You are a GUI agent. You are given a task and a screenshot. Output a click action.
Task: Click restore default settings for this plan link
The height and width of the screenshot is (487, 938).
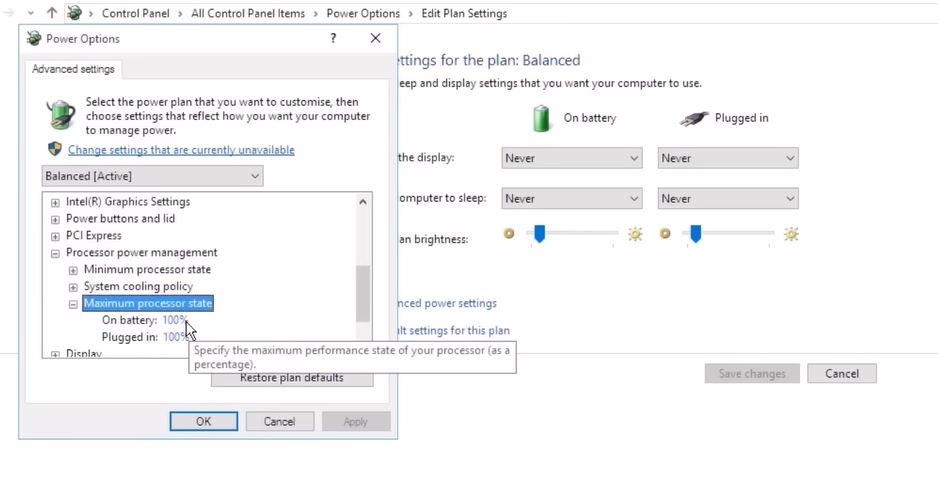tap(453, 330)
